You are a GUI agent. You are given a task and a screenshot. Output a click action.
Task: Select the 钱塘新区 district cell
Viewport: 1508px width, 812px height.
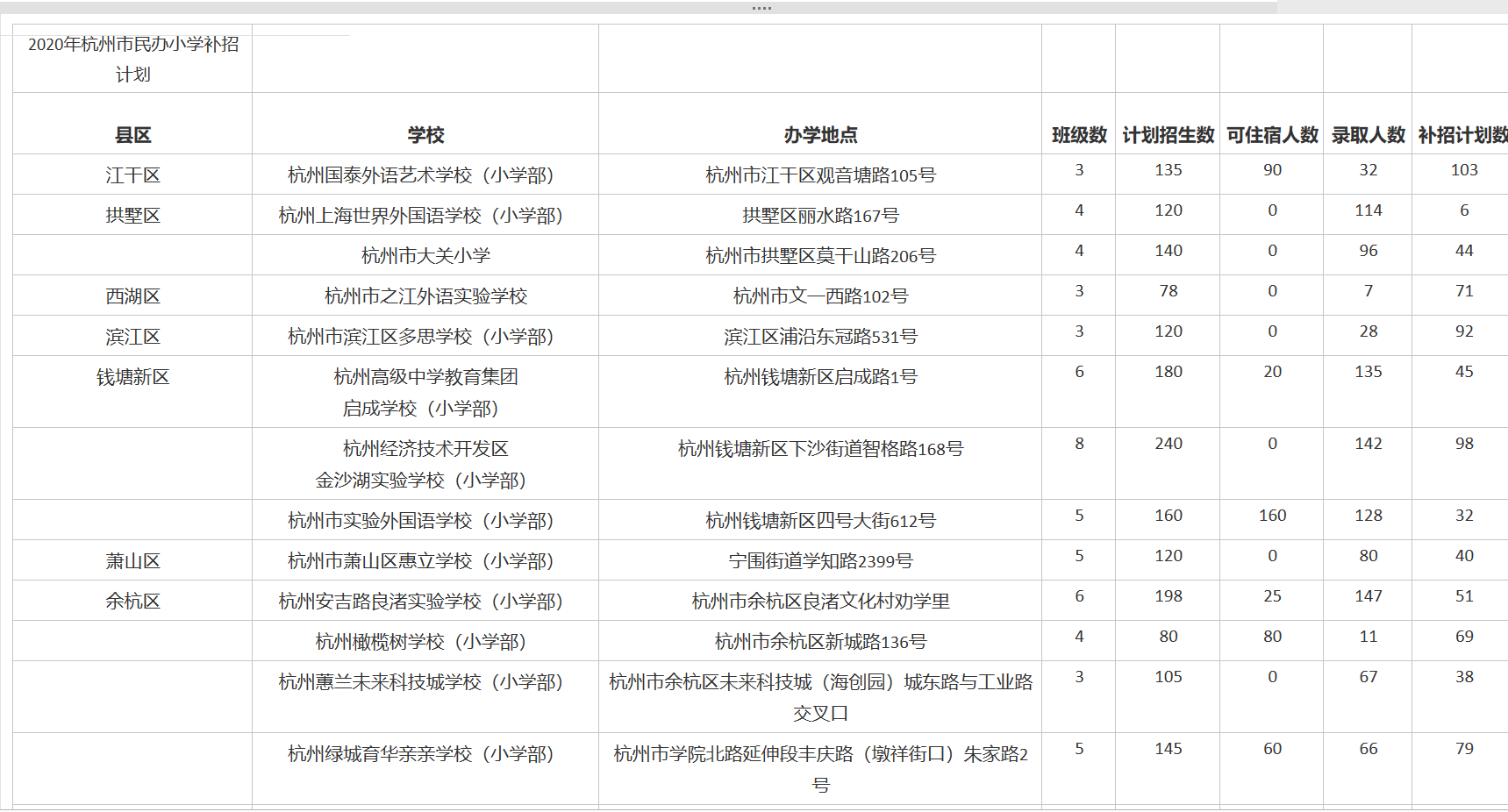pyautogui.click(x=133, y=377)
